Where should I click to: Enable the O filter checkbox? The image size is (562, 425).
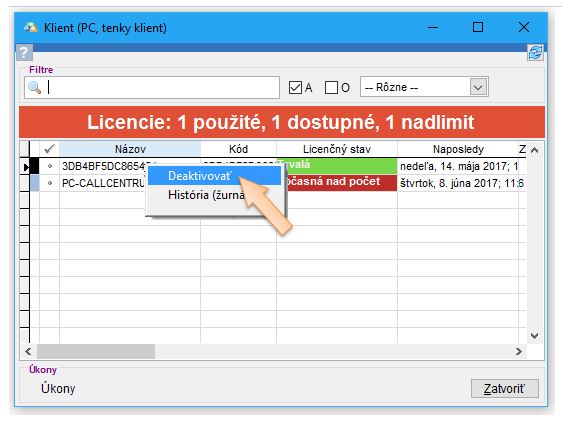(x=331, y=87)
